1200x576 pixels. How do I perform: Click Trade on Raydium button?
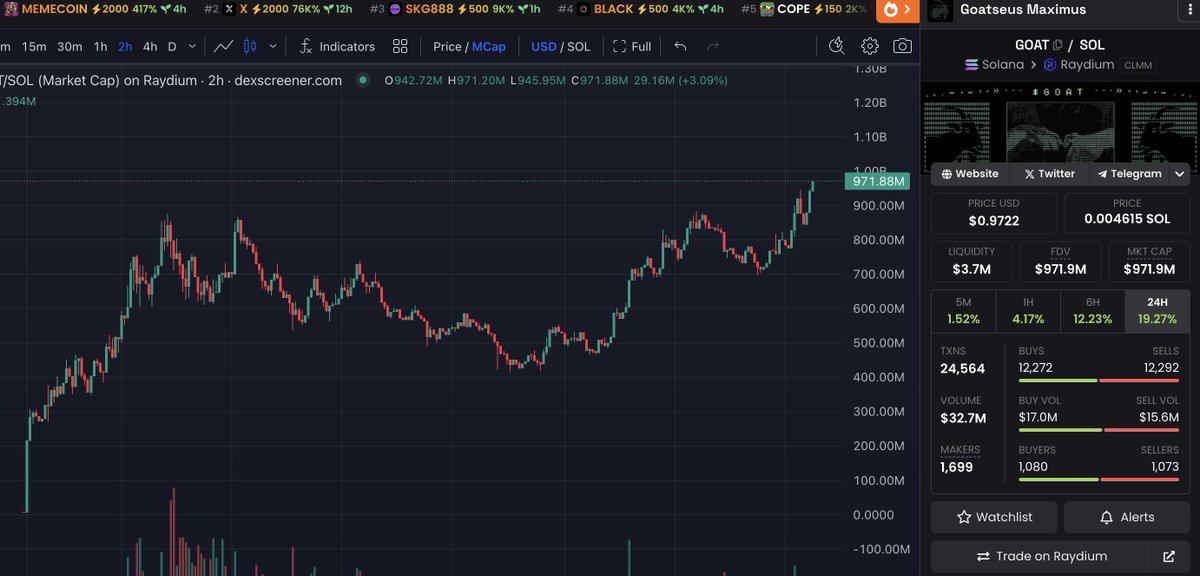pos(1041,556)
